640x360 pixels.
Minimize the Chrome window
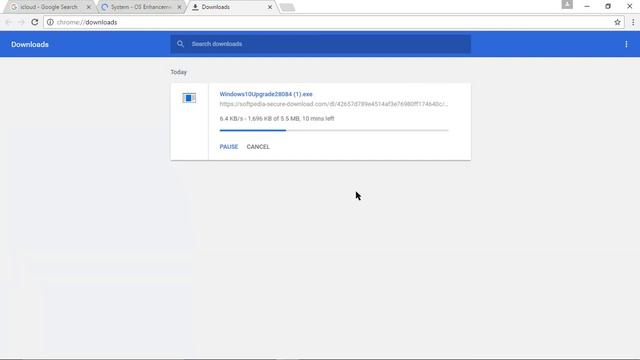coord(587,6)
